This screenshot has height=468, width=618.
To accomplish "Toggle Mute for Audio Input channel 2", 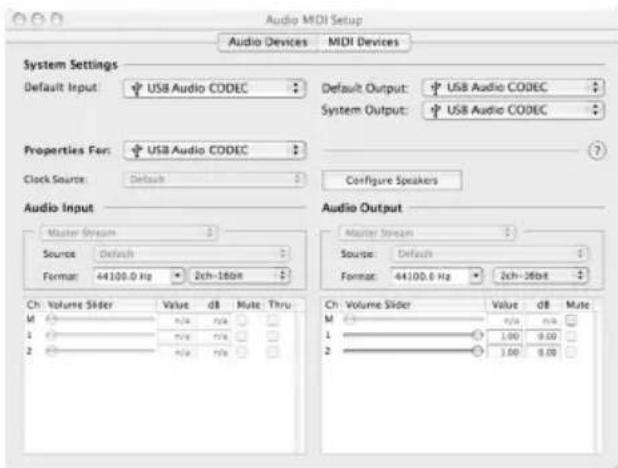I will (x=242, y=351).
